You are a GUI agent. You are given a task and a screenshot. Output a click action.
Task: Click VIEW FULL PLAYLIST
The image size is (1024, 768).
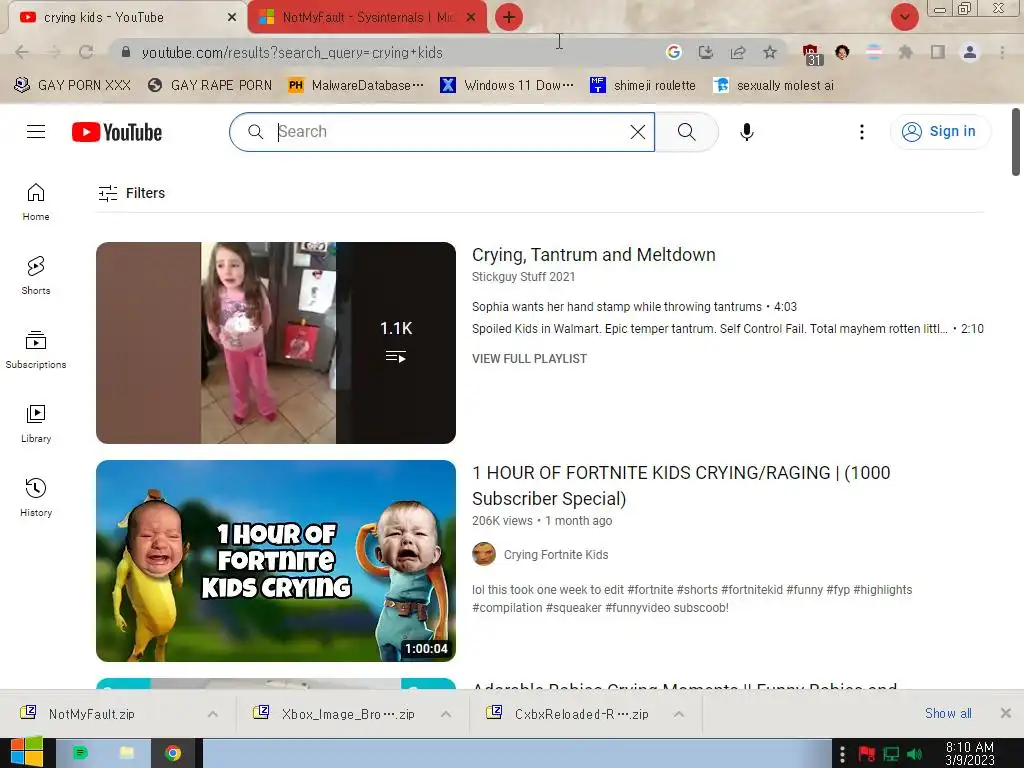pyautogui.click(x=530, y=359)
